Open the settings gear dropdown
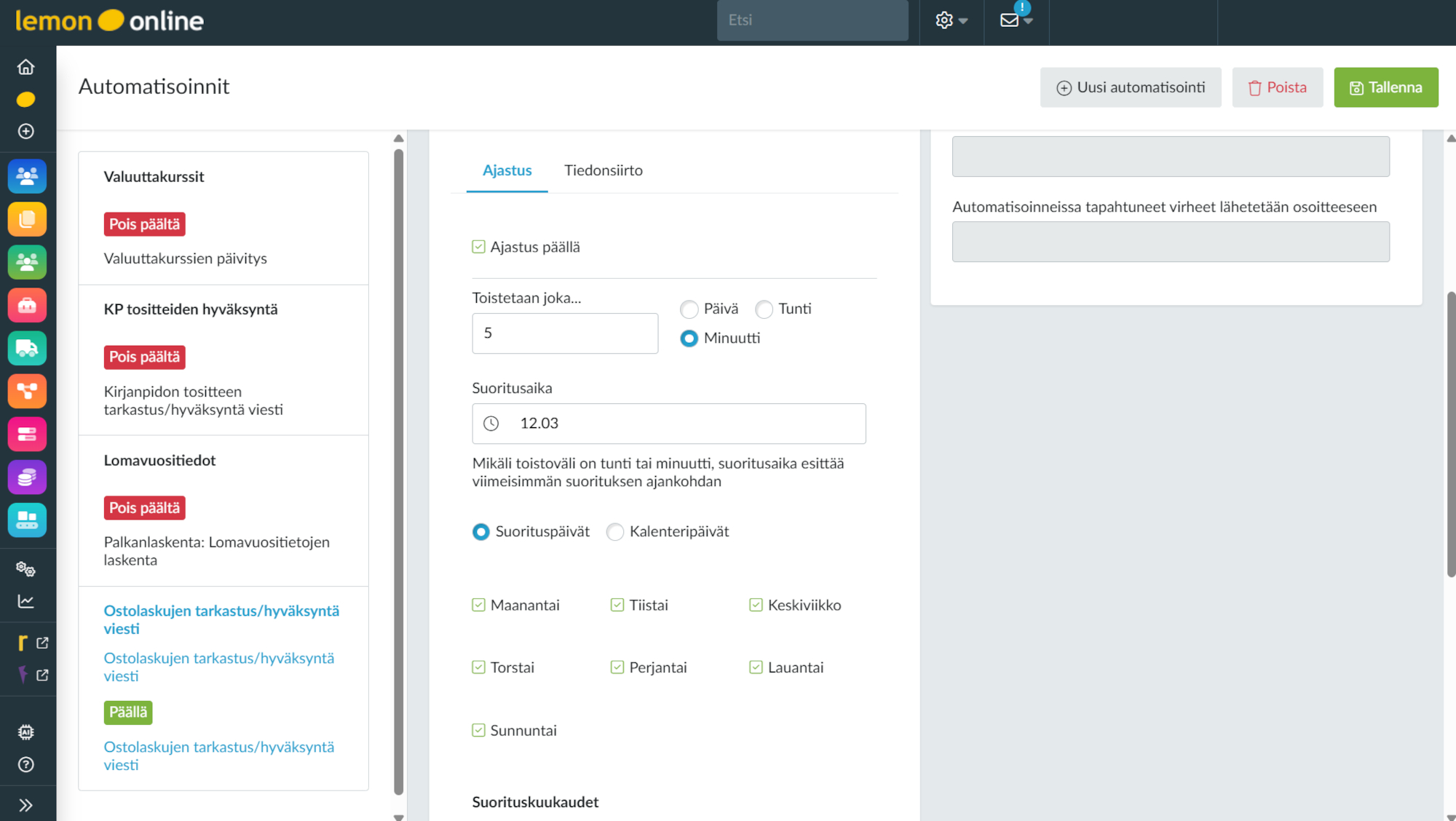The height and width of the screenshot is (821, 1456). pos(951,20)
